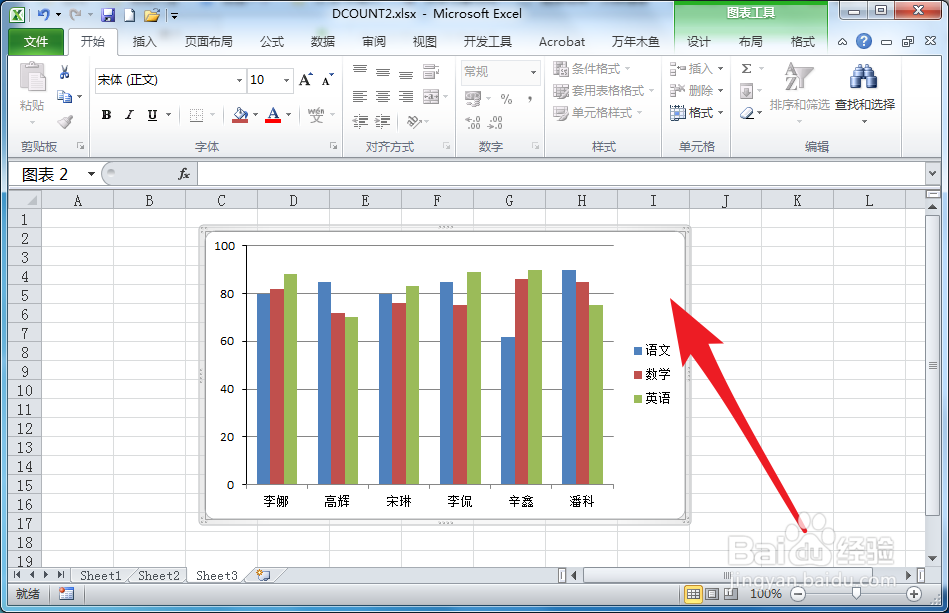The image size is (949, 613).
Task: Click the 删除 cells button
Action: click(697, 90)
